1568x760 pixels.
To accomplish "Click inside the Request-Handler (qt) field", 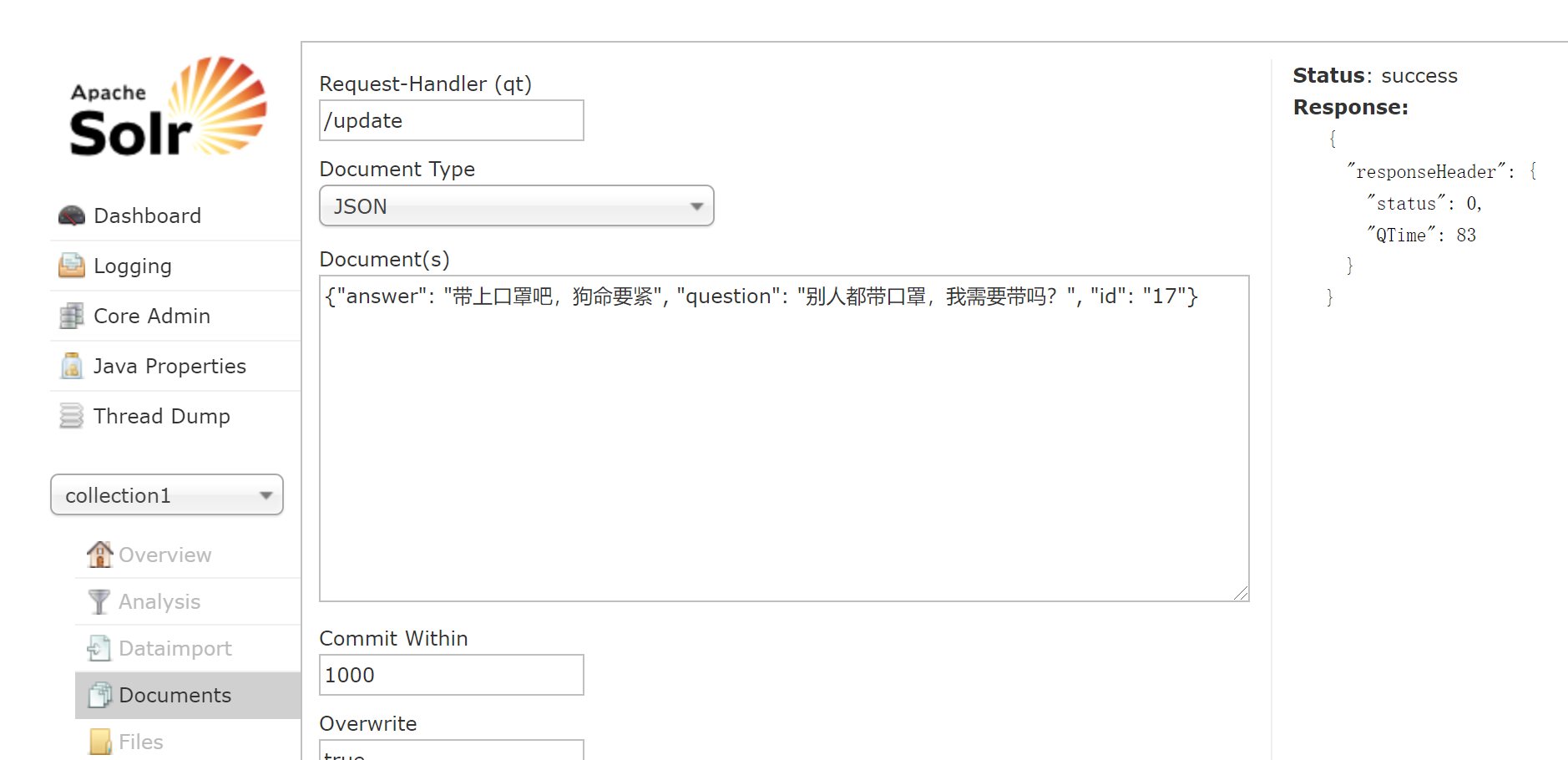I will [450, 120].
